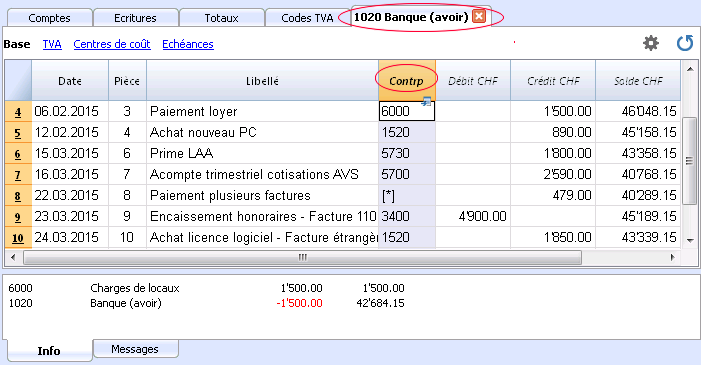Open the table settings gear icon
This screenshot has width=701, height=365.
(650, 43)
